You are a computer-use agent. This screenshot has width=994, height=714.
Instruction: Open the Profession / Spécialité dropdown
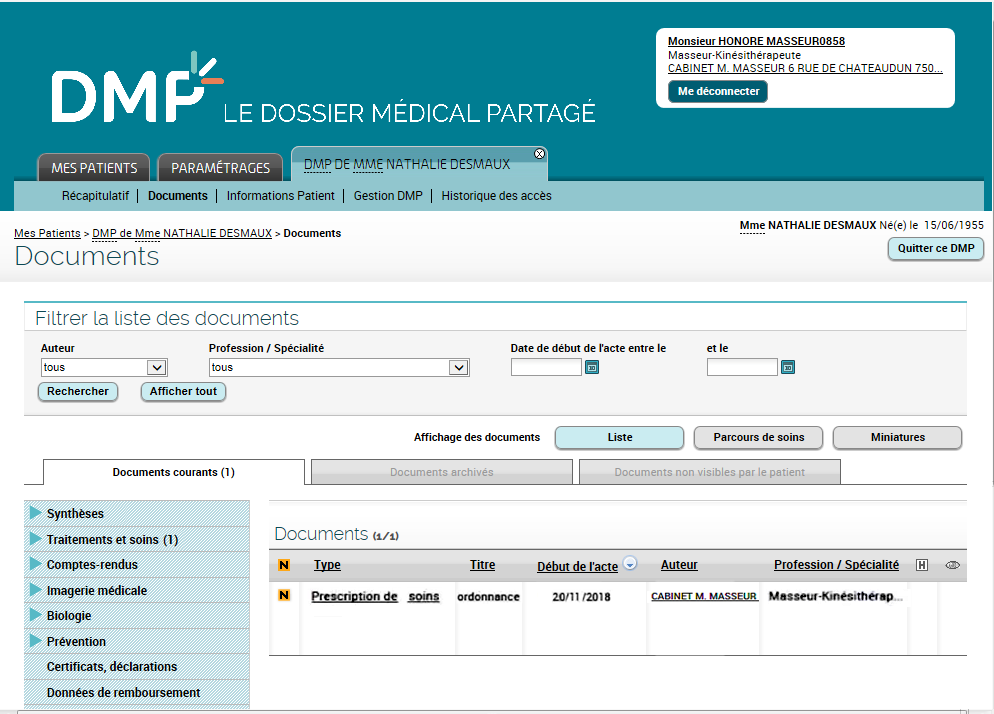pyautogui.click(x=339, y=367)
